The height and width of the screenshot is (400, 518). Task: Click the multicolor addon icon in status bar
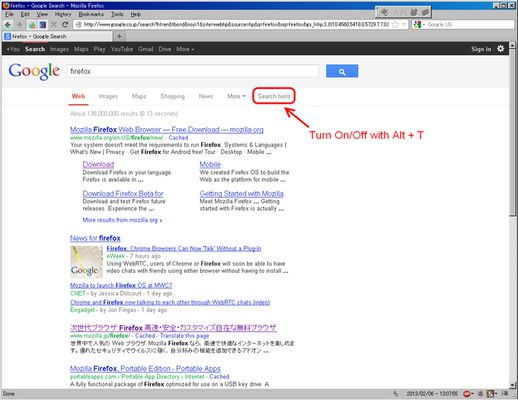coord(490,394)
